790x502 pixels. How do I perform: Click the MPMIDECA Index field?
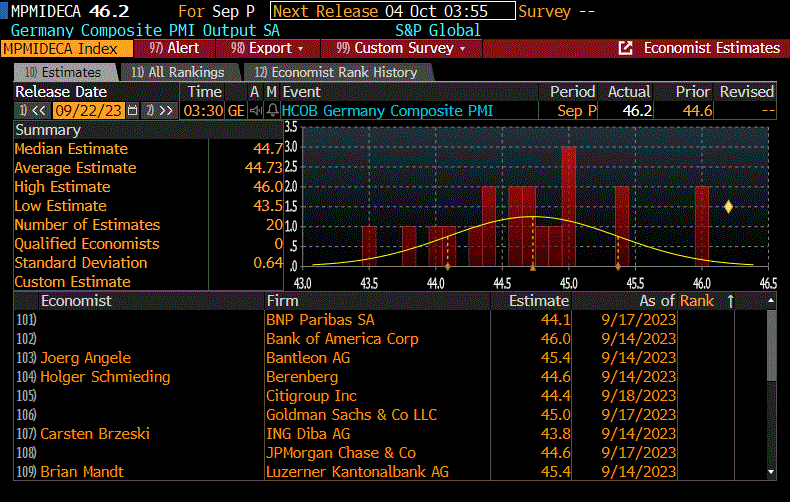[x=67, y=48]
